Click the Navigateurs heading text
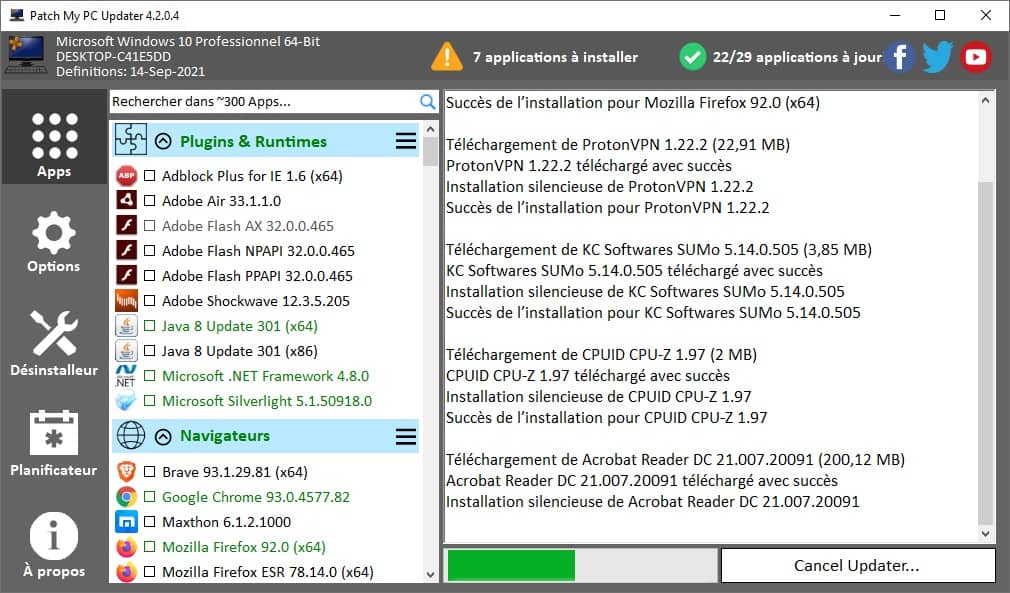 225,436
